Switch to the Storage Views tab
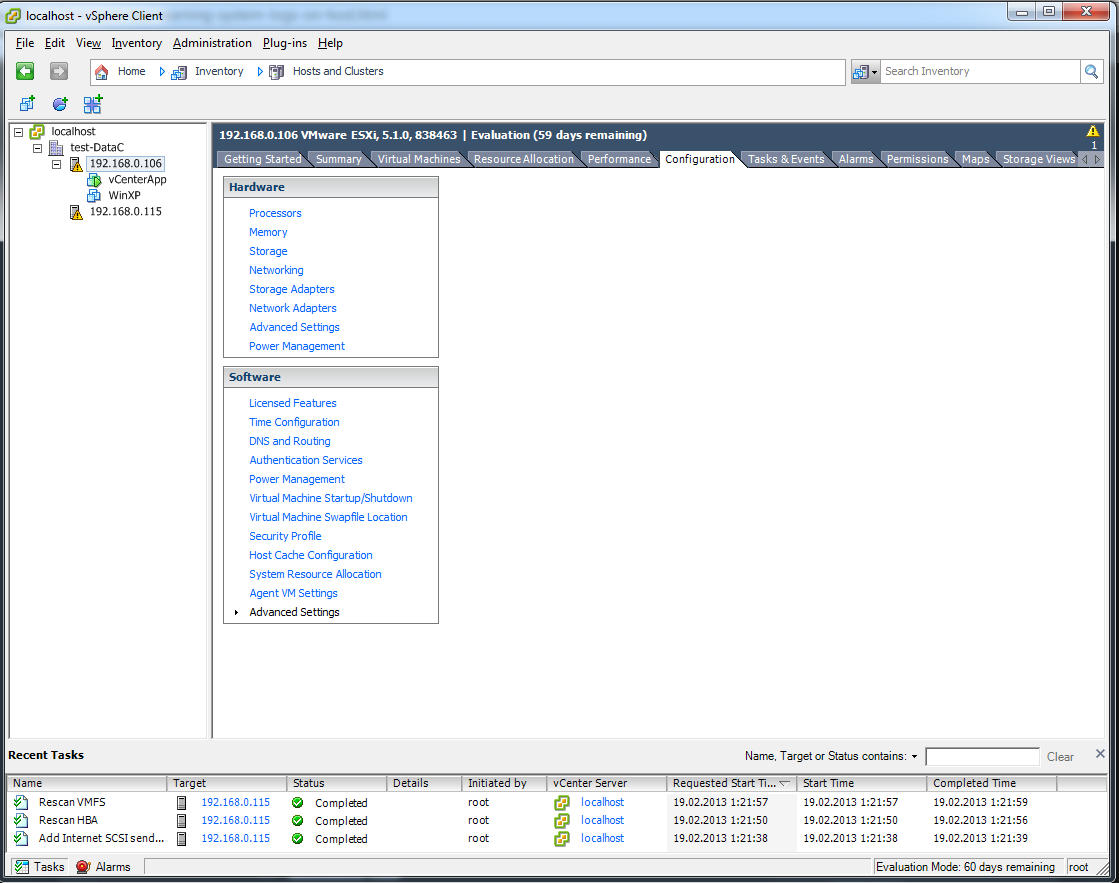The image size is (1119, 883). [1038, 159]
